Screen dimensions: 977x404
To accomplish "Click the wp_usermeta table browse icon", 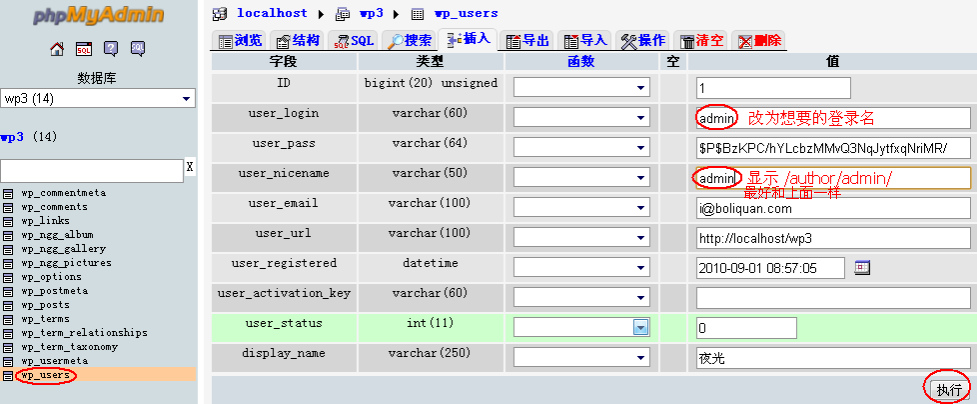I will 8,361.
